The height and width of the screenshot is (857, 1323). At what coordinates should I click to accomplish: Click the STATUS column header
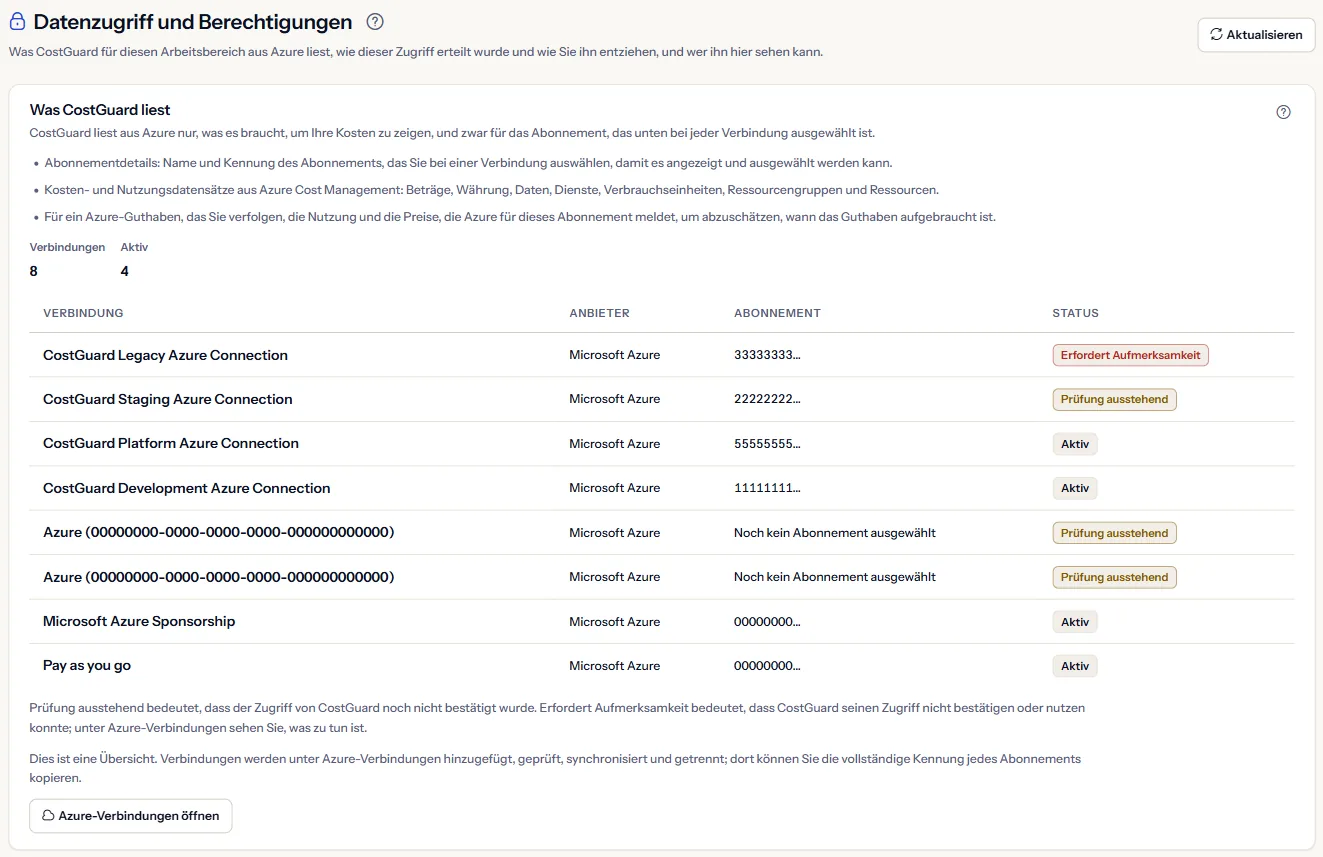pyautogui.click(x=1075, y=313)
